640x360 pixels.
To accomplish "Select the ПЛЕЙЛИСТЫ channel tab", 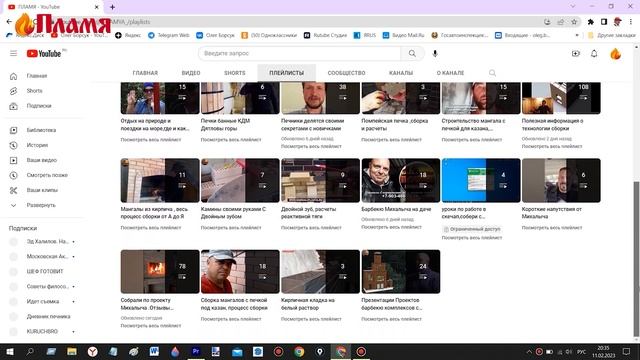I will pyautogui.click(x=287, y=73).
